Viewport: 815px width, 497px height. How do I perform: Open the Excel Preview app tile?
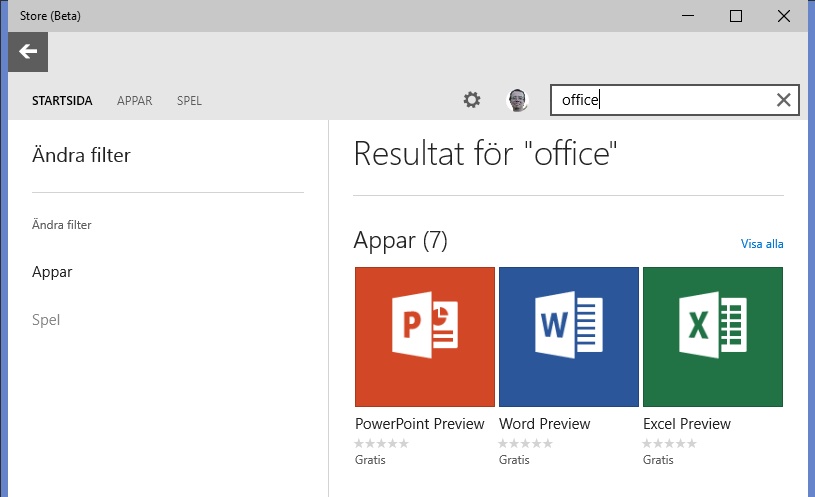coord(713,337)
